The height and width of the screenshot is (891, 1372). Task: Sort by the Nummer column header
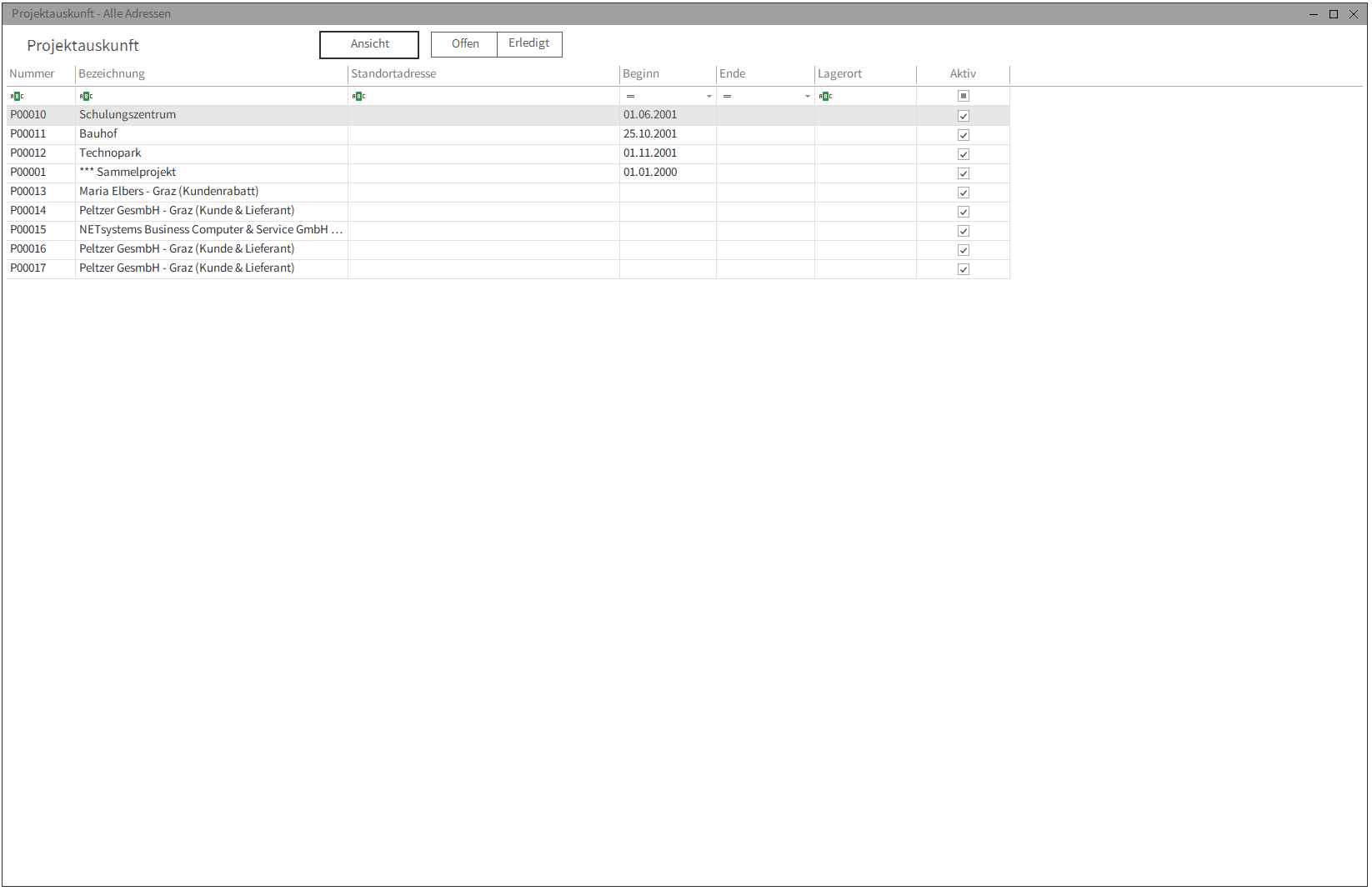point(41,74)
